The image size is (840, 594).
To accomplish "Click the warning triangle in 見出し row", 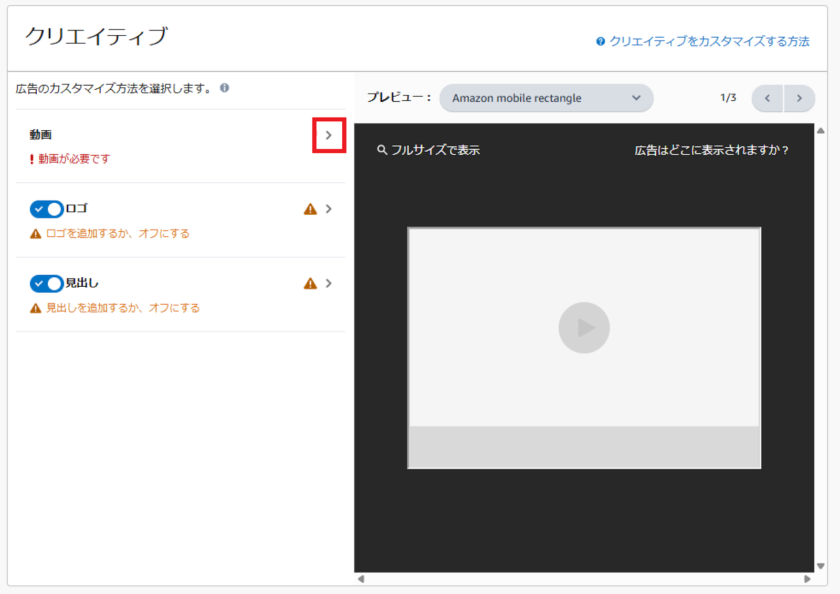I will point(310,284).
